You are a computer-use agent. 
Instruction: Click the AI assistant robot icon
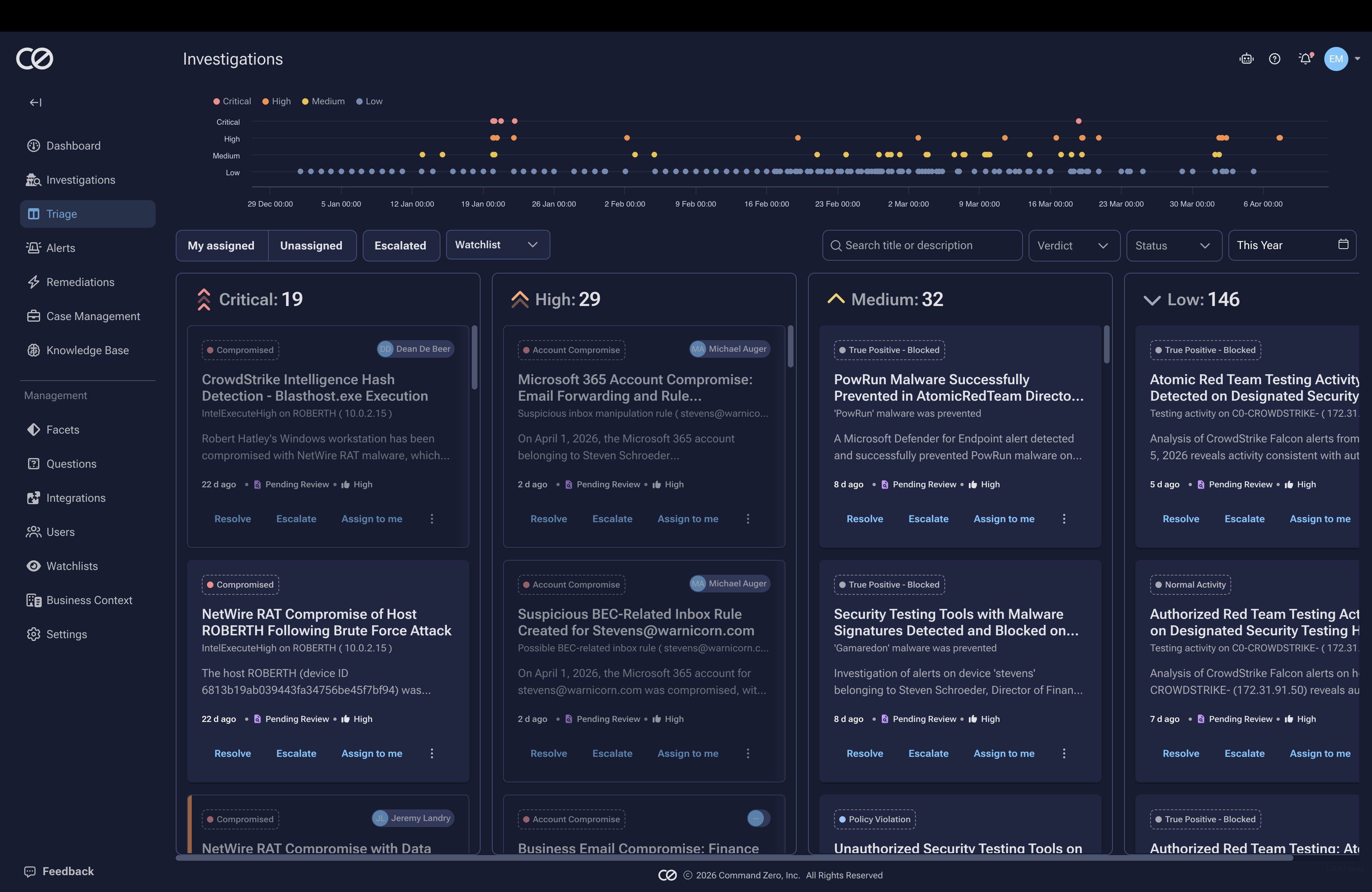tap(1246, 59)
